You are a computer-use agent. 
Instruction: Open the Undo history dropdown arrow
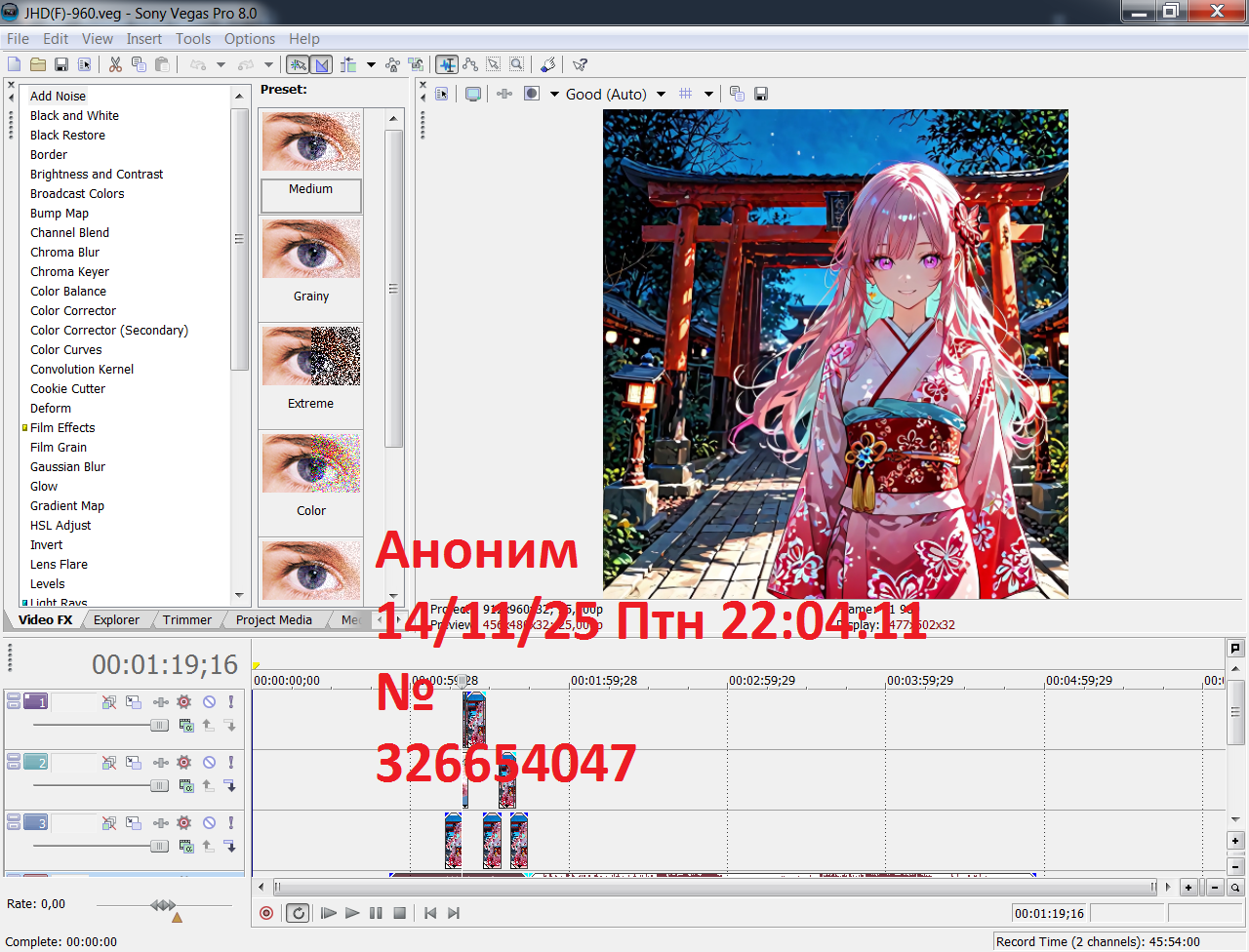tap(221, 65)
